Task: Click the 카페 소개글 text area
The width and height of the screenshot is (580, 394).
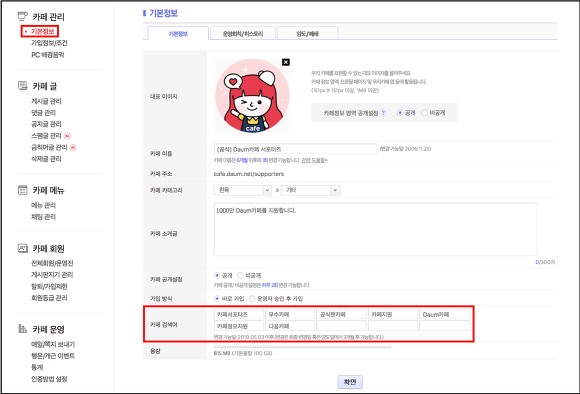Action: pyautogui.click(x=375, y=229)
